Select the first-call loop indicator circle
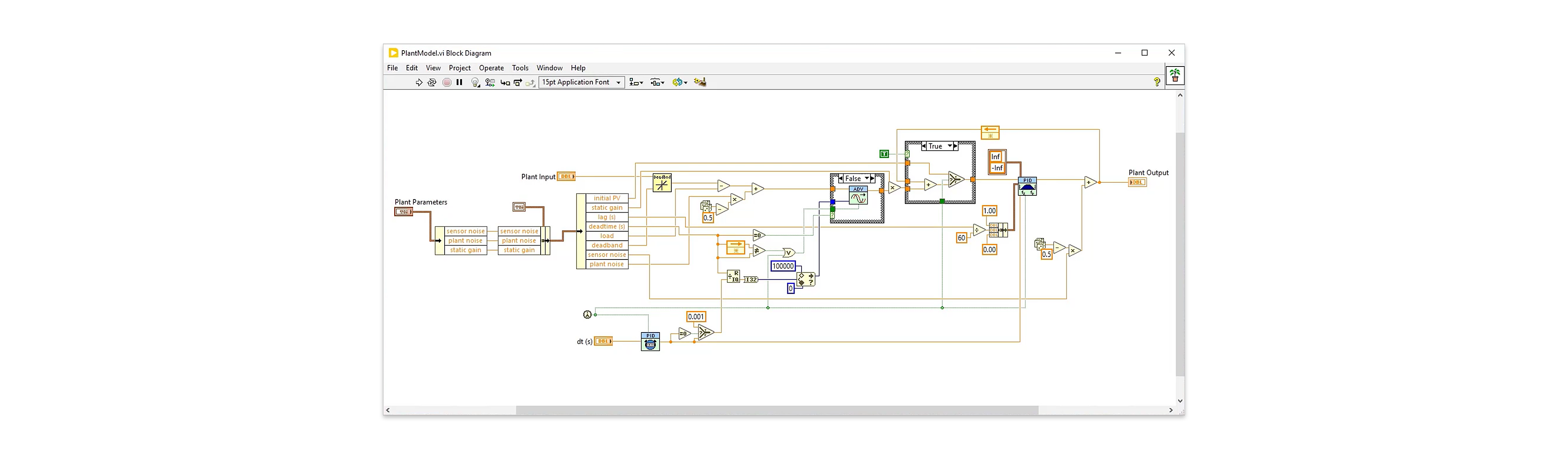1568x459 pixels. pos(588,314)
